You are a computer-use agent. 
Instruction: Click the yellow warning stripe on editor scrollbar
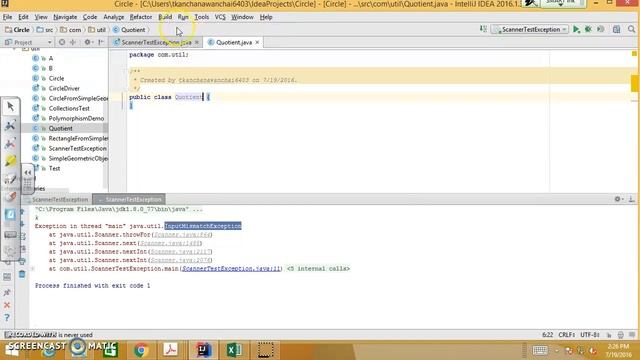(635, 83)
